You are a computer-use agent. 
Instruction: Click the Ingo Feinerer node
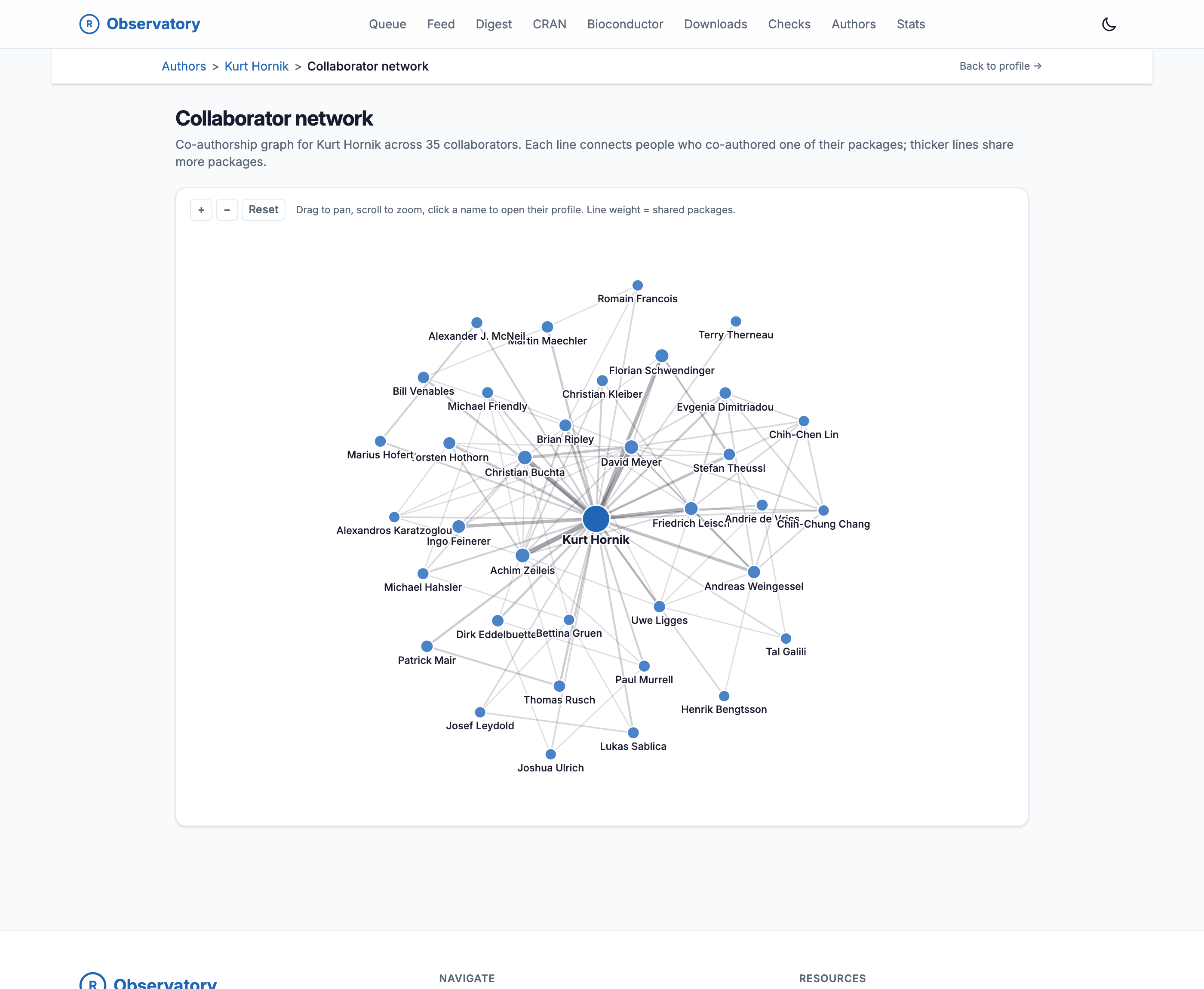coord(458,526)
